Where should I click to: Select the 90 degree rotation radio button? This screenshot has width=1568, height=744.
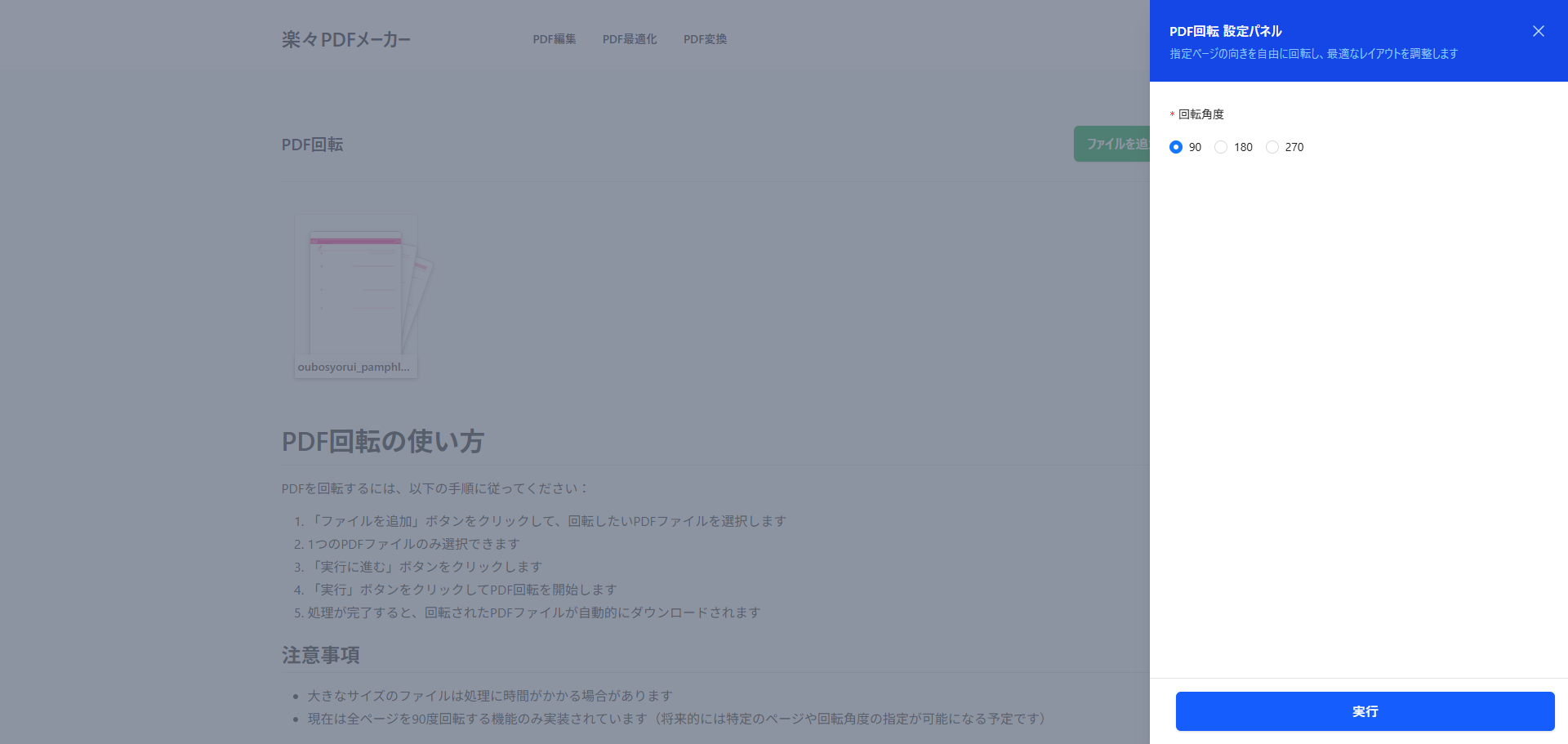click(x=1176, y=147)
